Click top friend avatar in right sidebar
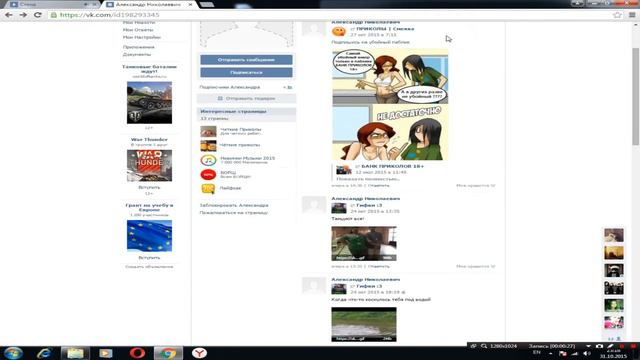 (x=614, y=235)
